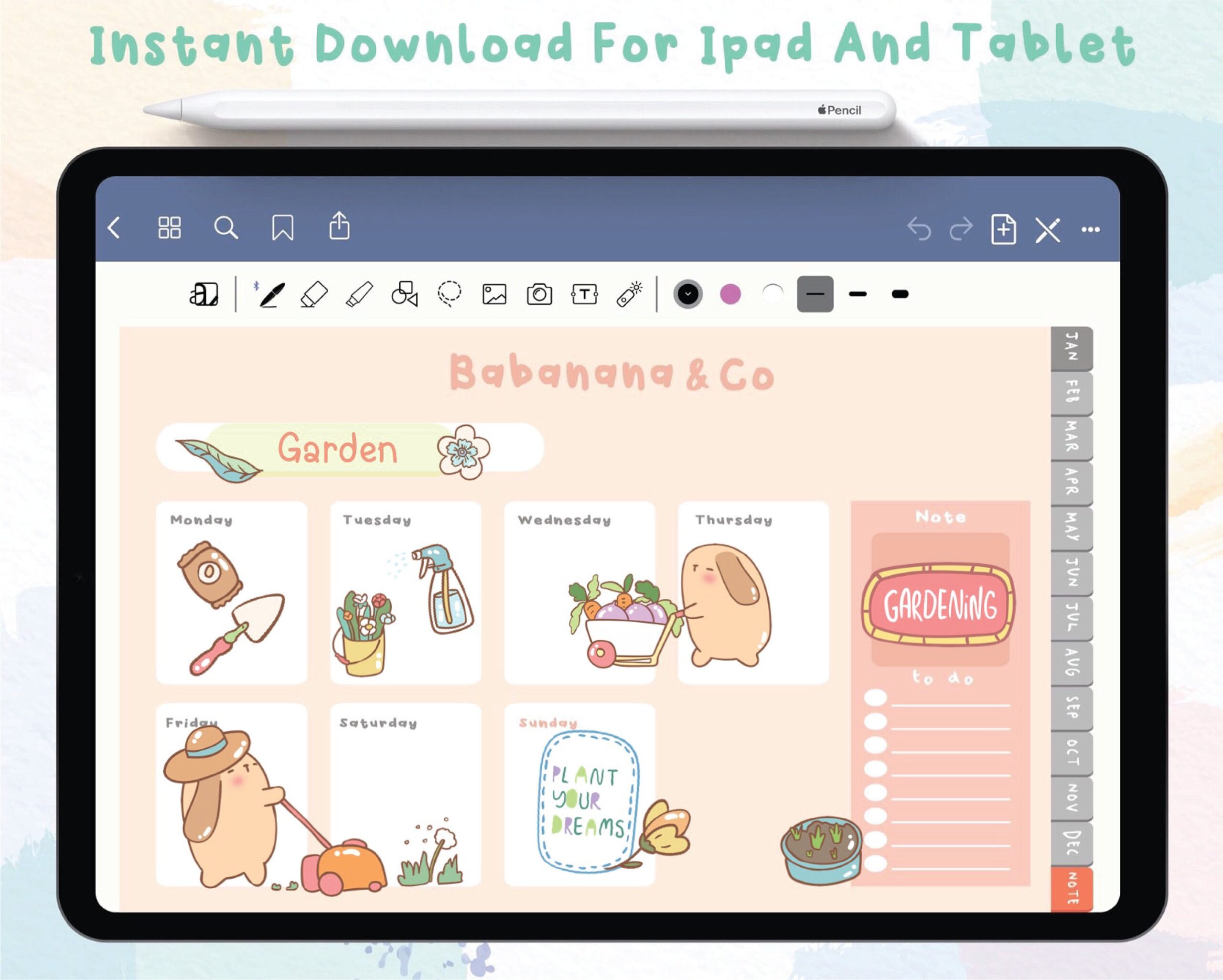Open the page thumbnails grid view
This screenshot has height=980, width=1223.
click(170, 227)
